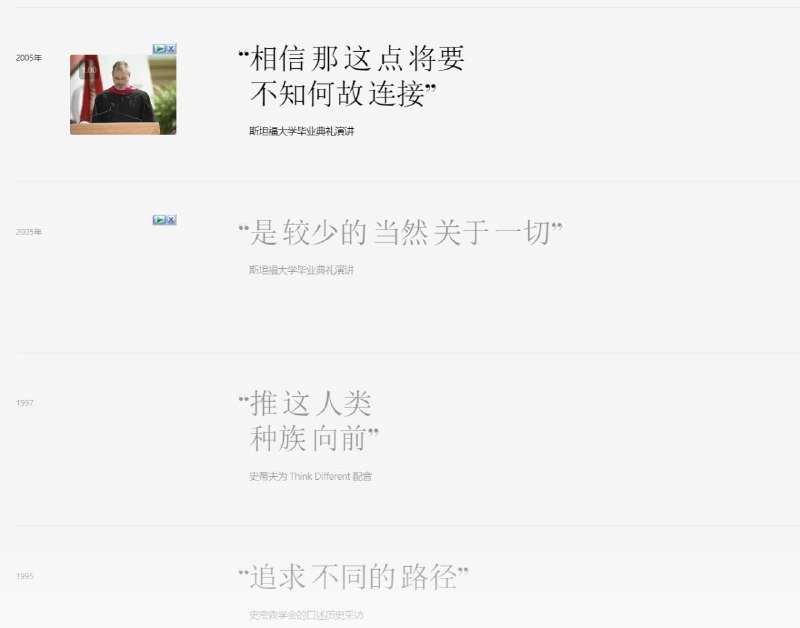Image resolution: width=800 pixels, height=628 pixels.
Task: Click the X icon next to the first play button
Action: pos(171,48)
